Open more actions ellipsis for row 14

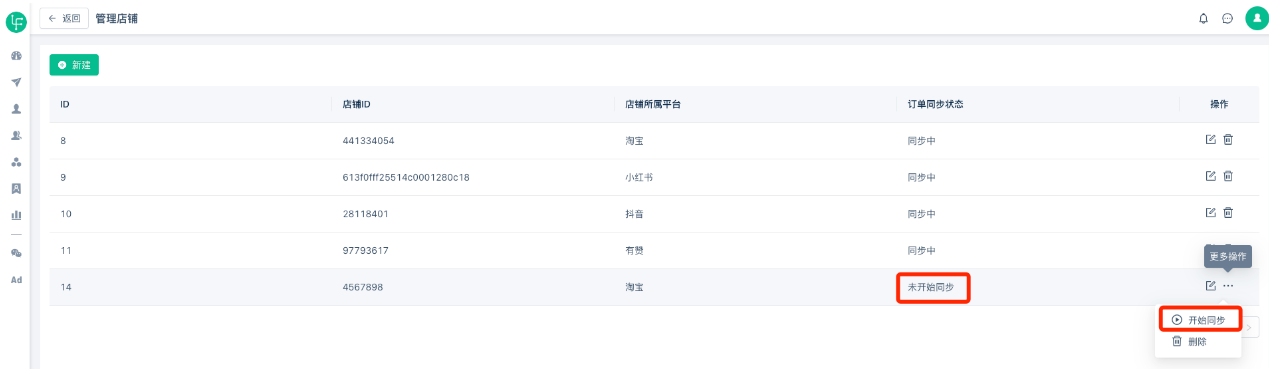pyautogui.click(x=1228, y=287)
